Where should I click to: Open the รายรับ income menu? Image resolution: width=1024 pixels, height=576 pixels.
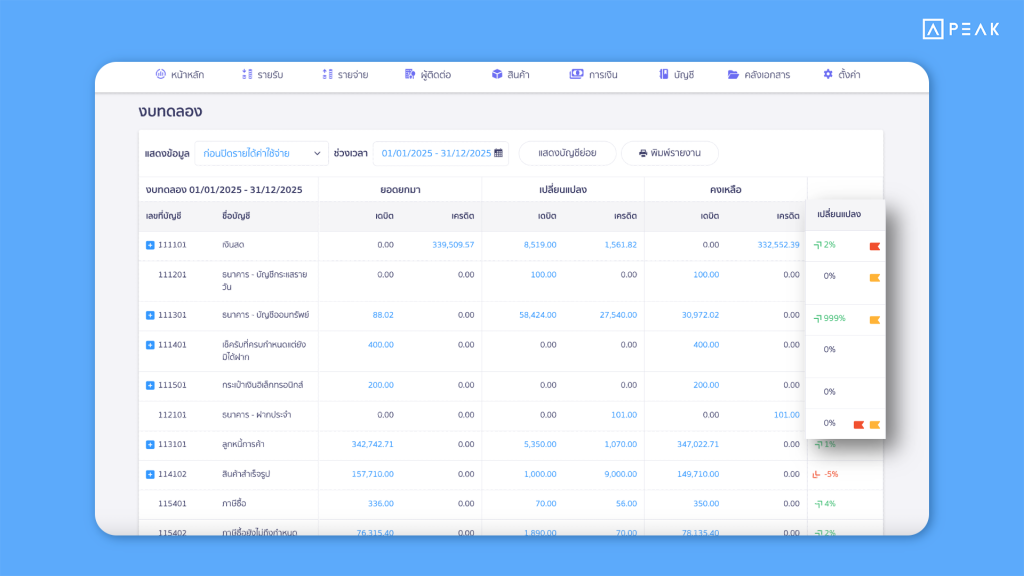262,74
